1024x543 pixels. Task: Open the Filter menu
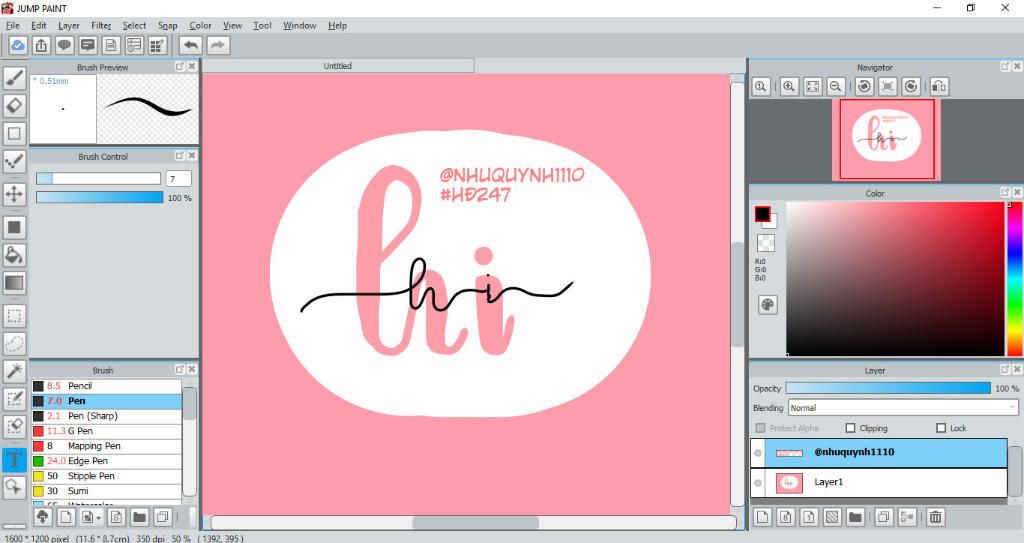click(x=101, y=25)
